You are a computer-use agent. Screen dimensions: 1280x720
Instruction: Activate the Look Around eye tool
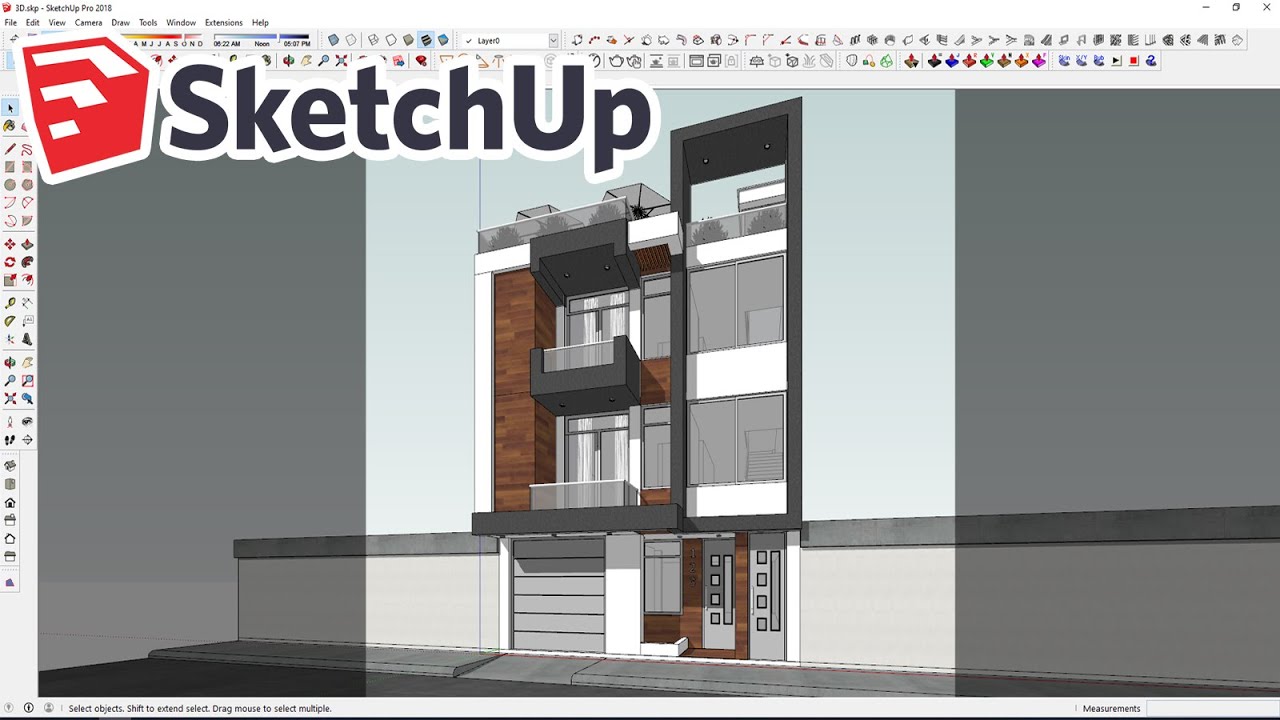[x=27, y=421]
